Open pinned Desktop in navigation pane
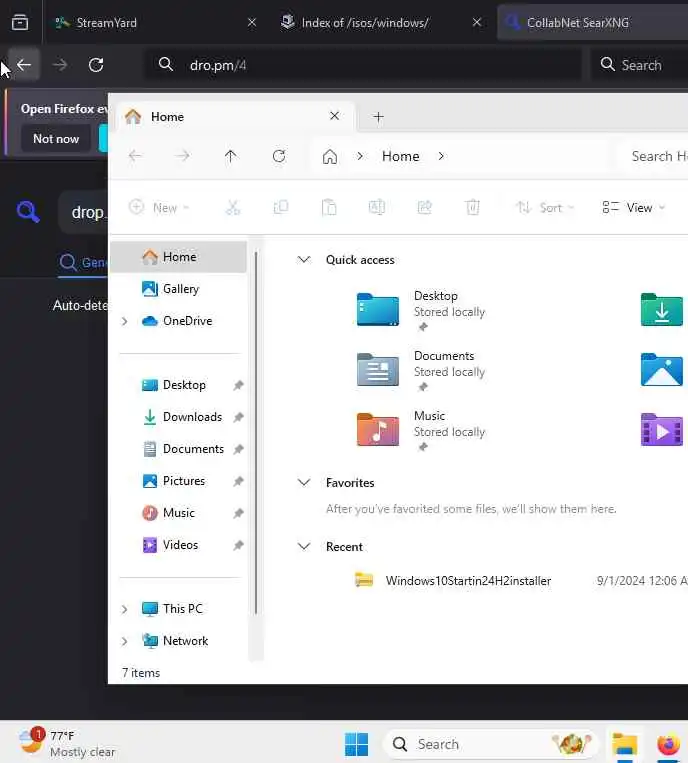The image size is (688, 763). pyautogui.click(x=179, y=385)
